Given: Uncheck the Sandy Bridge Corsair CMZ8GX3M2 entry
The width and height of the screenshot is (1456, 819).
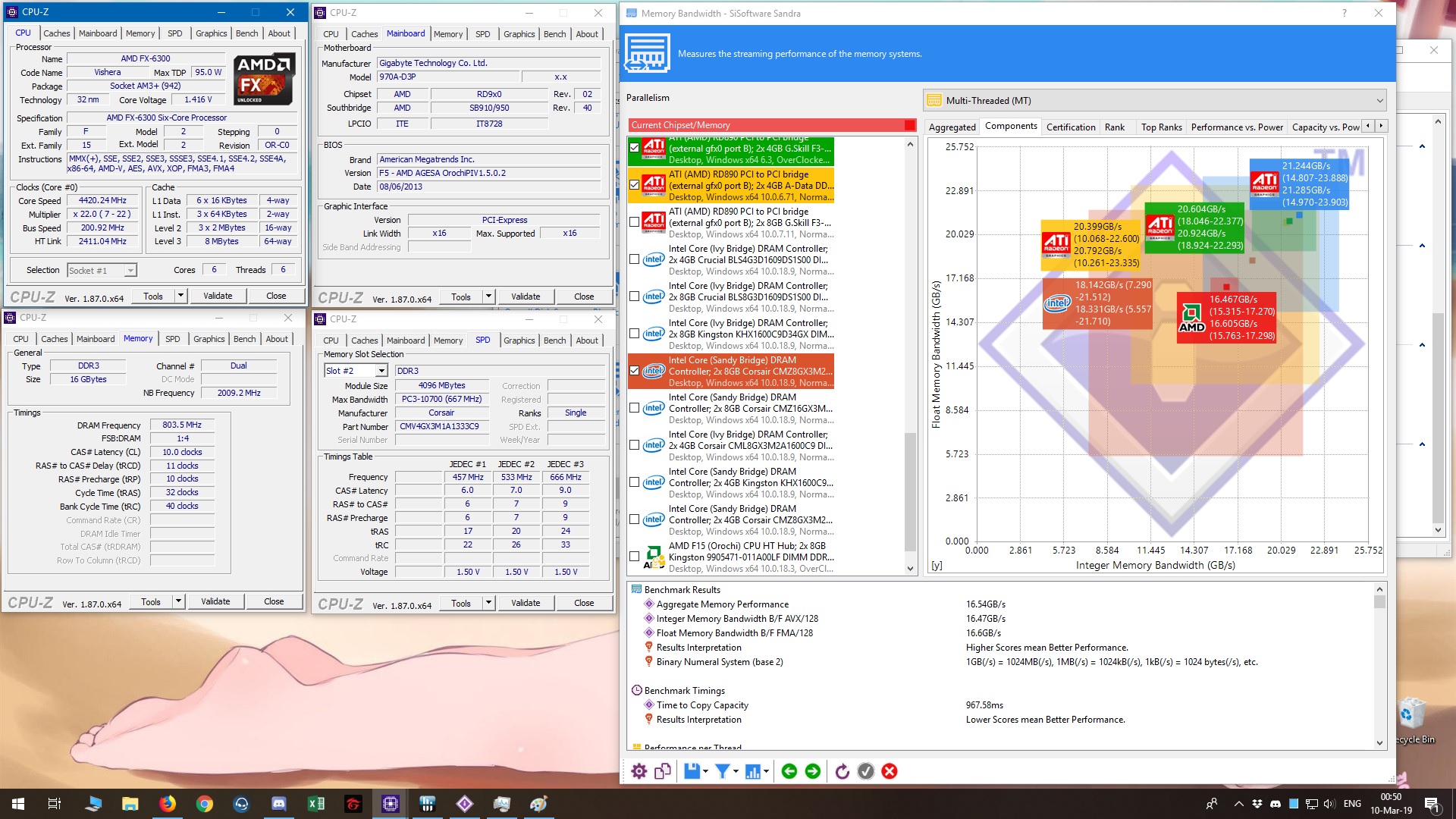Looking at the screenshot, I should click(635, 371).
